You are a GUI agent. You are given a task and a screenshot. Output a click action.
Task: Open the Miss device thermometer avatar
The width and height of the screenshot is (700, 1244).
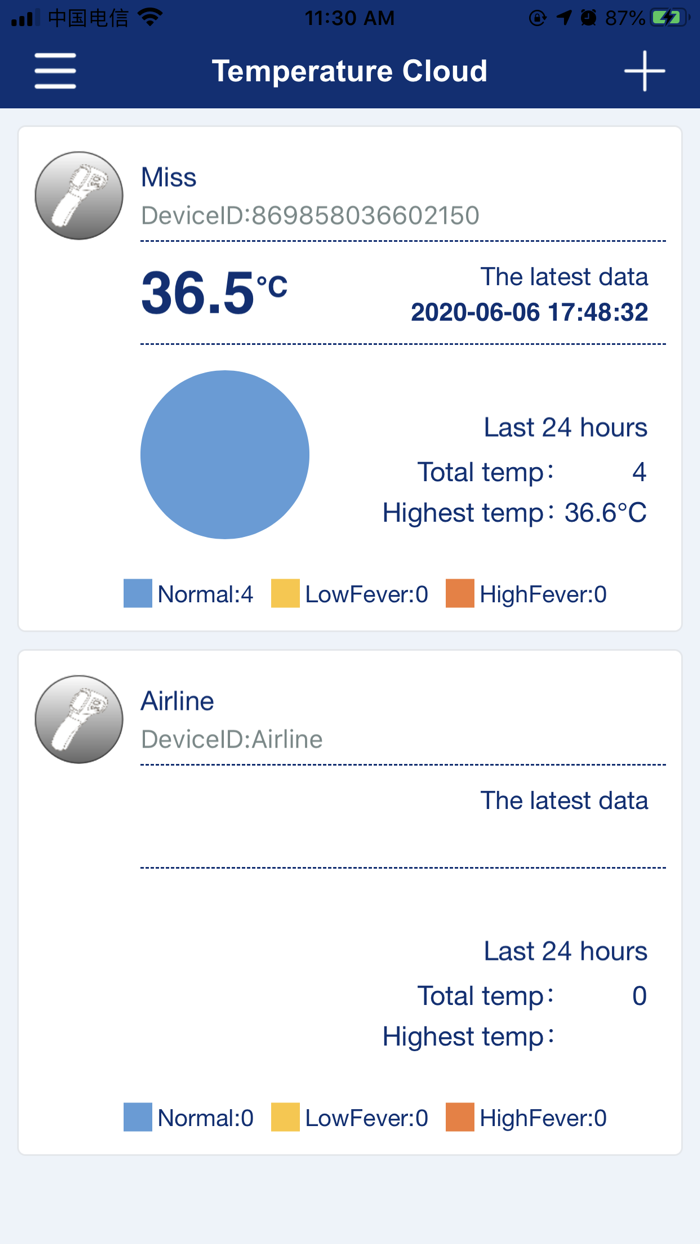click(78, 195)
